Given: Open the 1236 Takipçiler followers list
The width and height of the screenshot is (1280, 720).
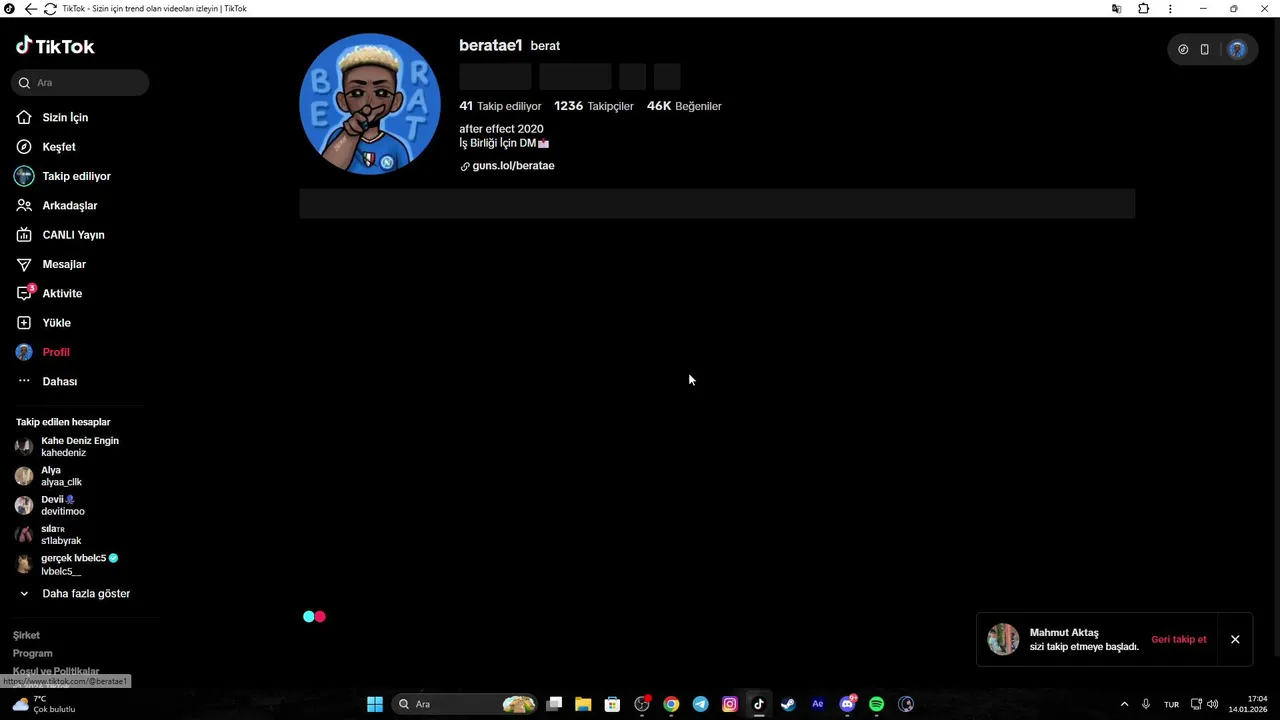Looking at the screenshot, I should (x=594, y=106).
